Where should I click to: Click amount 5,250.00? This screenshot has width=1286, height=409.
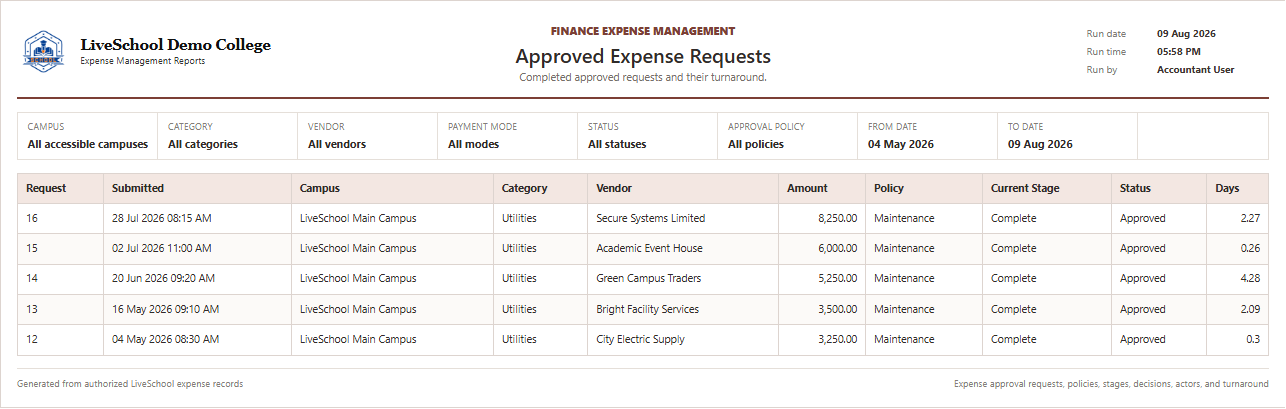click(x=837, y=278)
